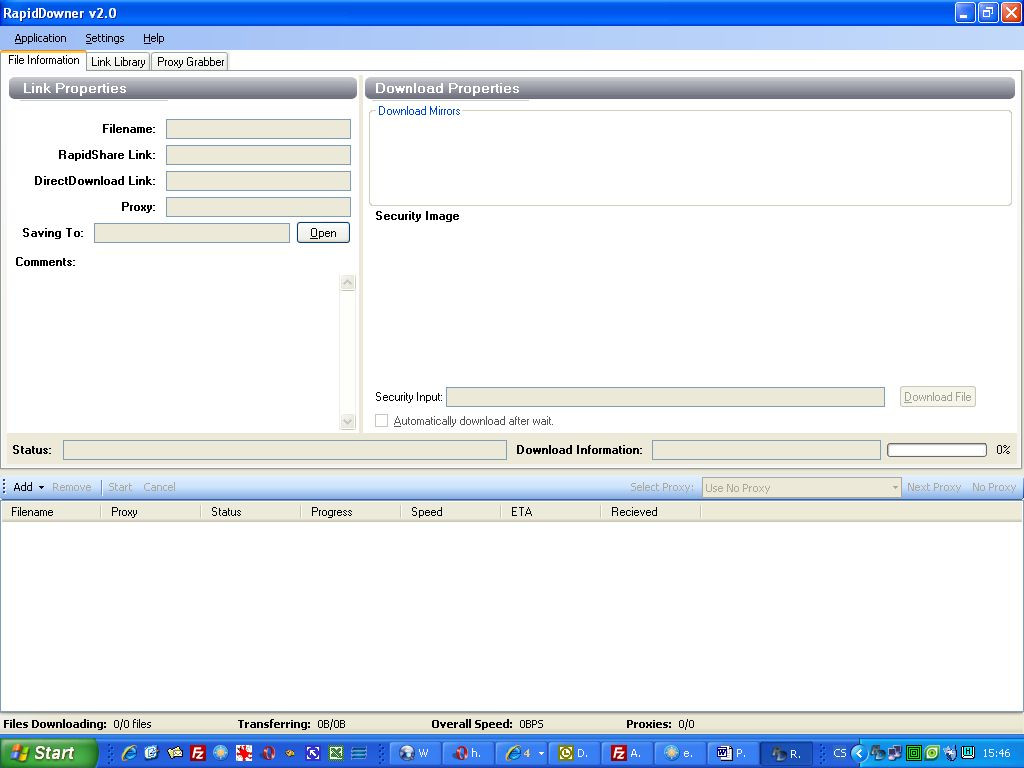Click No Proxy in the toolbar
The image size is (1024, 768).
pos(993,487)
